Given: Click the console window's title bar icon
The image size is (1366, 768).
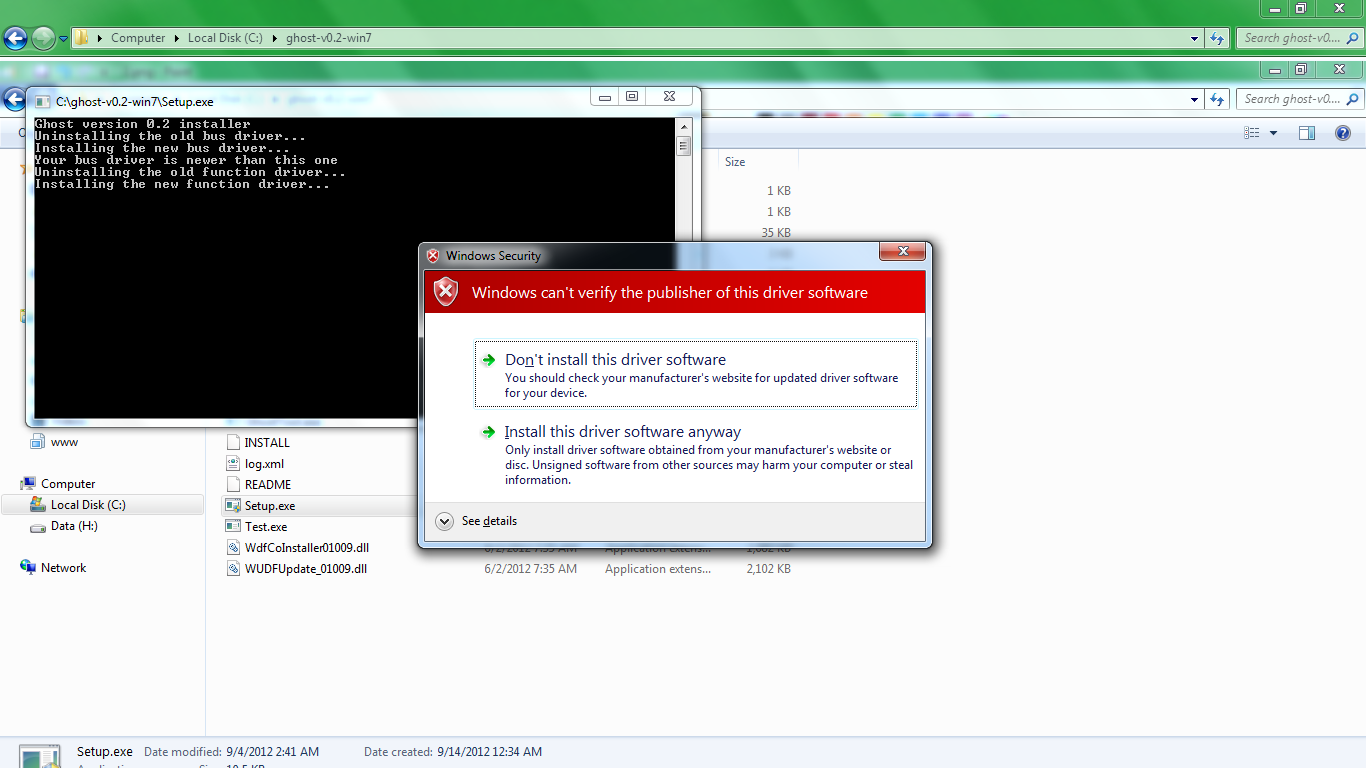Looking at the screenshot, I should click(x=42, y=101).
